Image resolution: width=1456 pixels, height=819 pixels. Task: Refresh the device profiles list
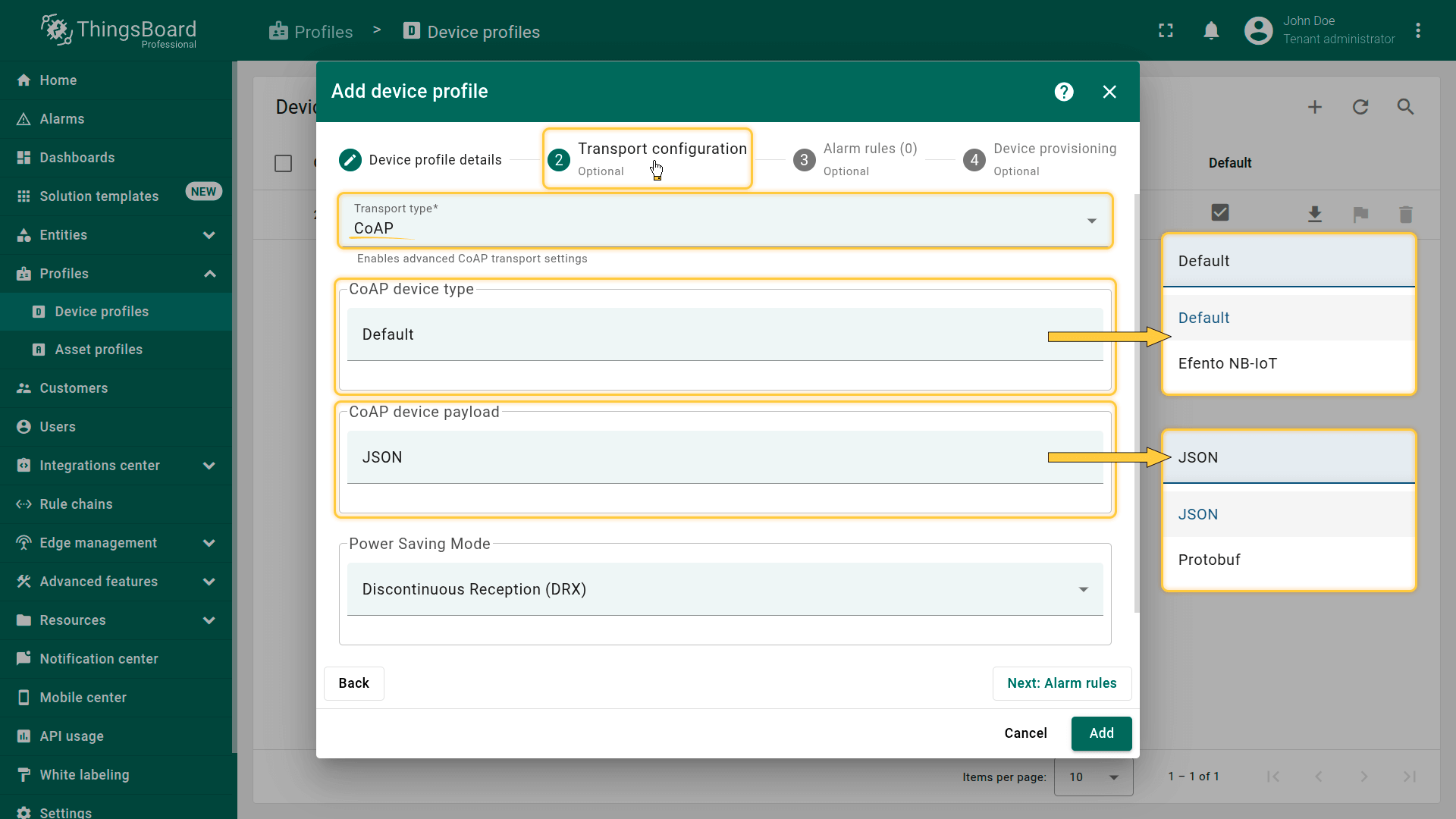point(1360,107)
